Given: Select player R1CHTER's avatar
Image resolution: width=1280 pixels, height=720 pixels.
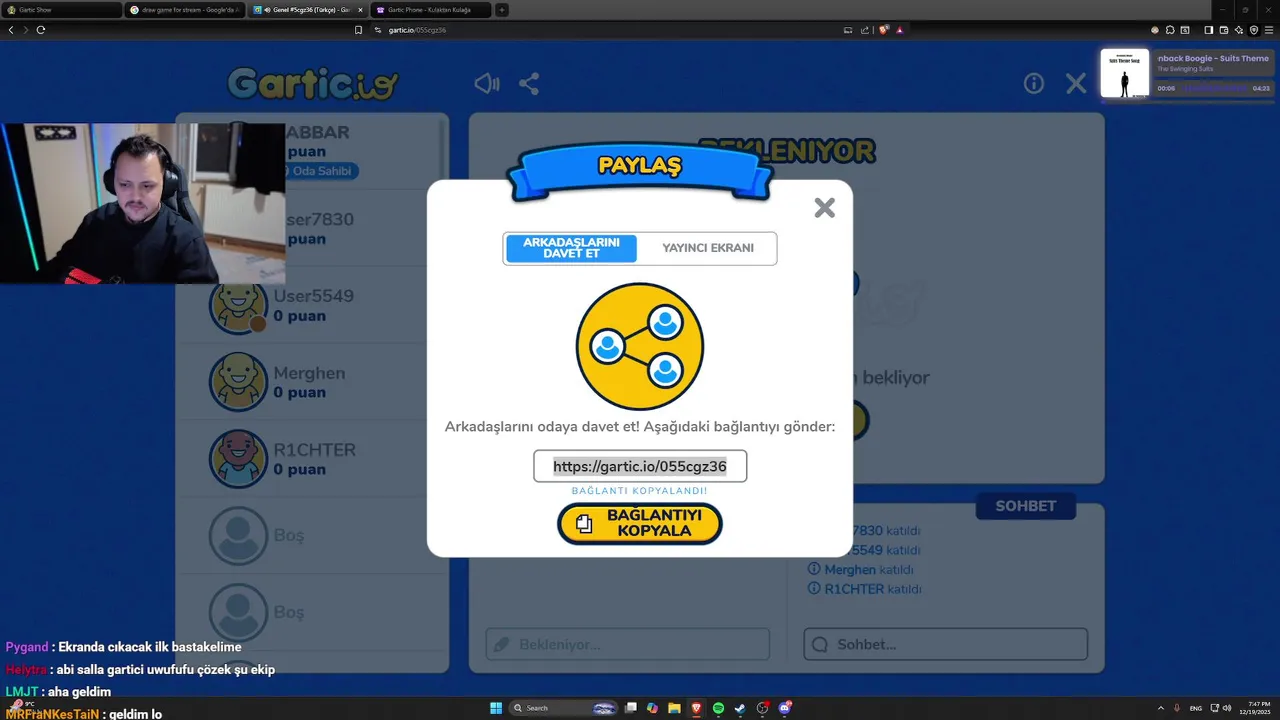Looking at the screenshot, I should [238, 458].
